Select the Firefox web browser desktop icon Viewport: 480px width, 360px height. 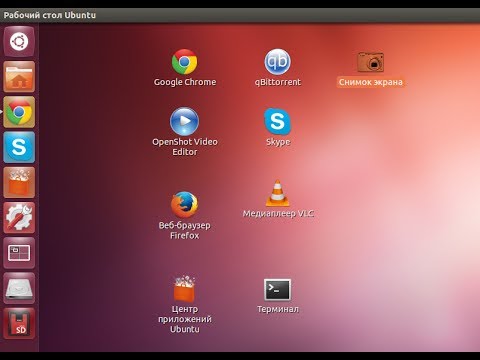pyautogui.click(x=184, y=204)
